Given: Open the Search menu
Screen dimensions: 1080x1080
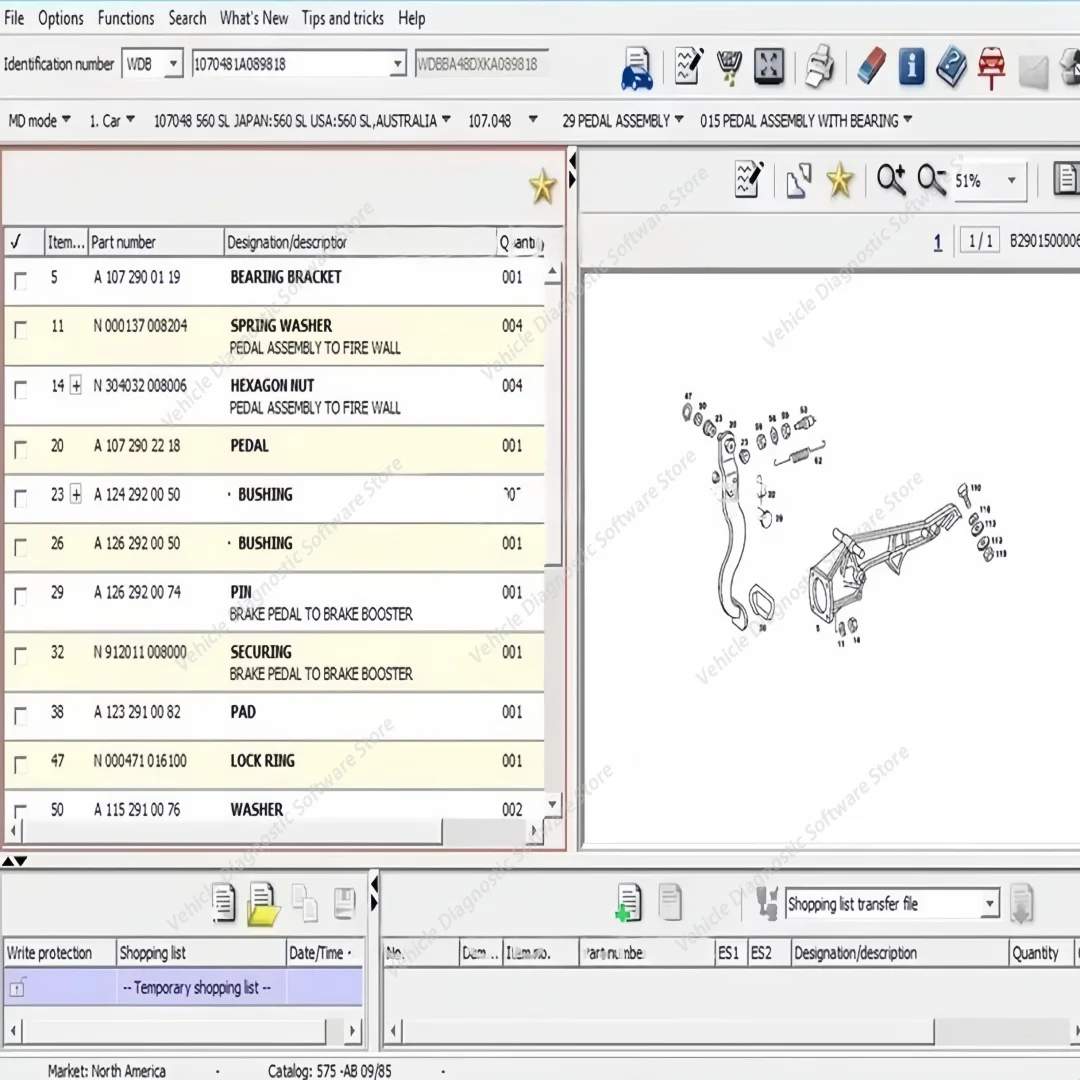Looking at the screenshot, I should (187, 18).
